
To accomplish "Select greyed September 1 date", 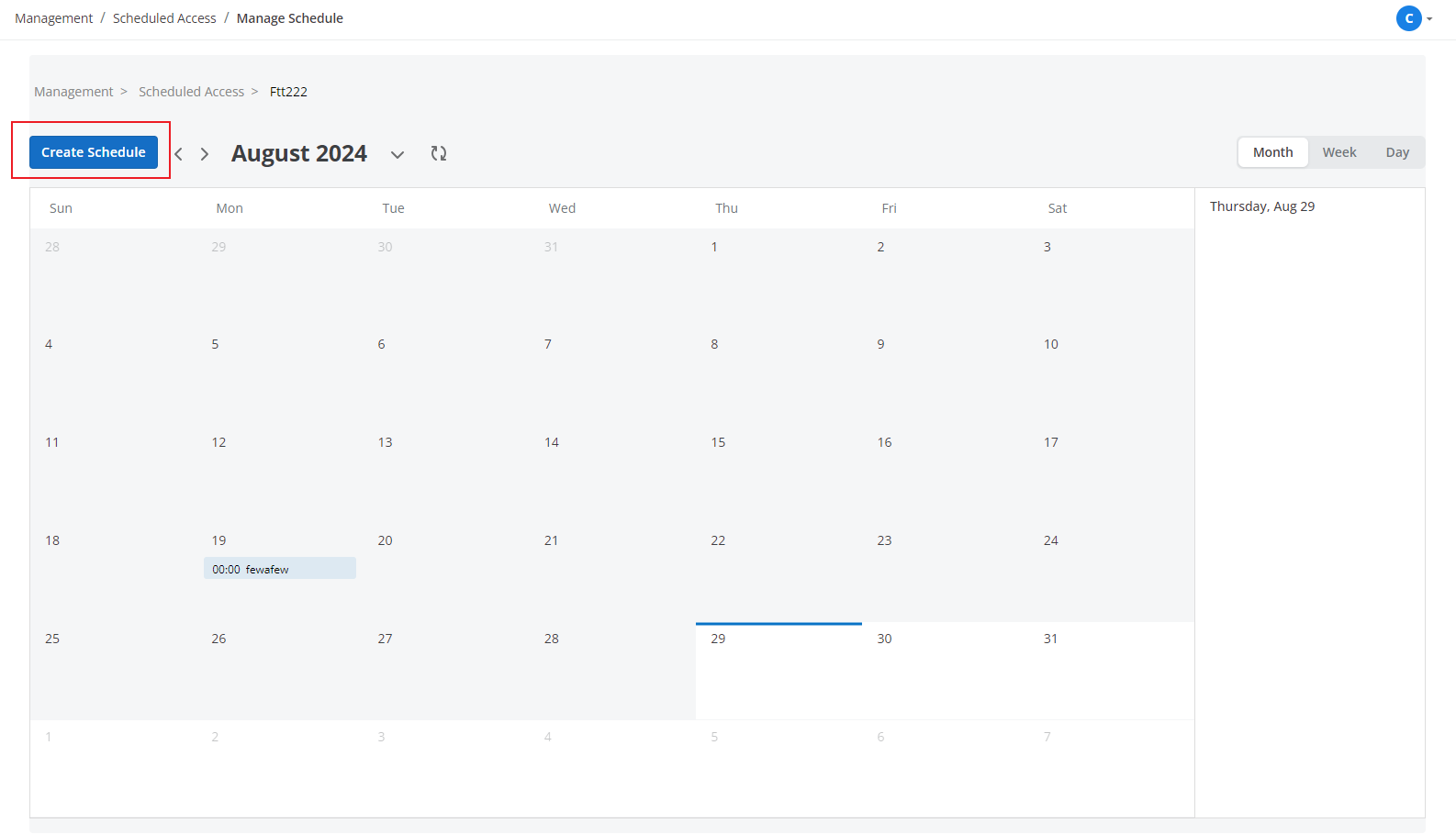I will pyautogui.click(x=49, y=737).
